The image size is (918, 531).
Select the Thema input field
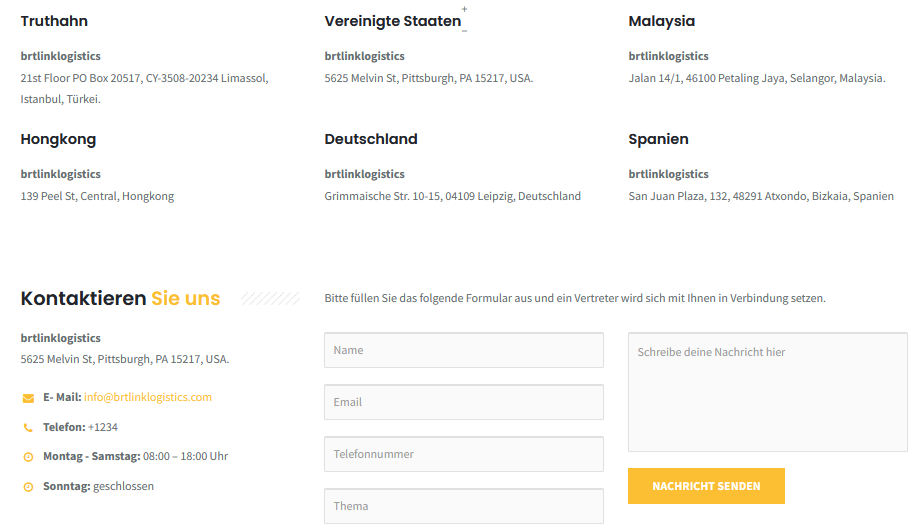coord(464,506)
